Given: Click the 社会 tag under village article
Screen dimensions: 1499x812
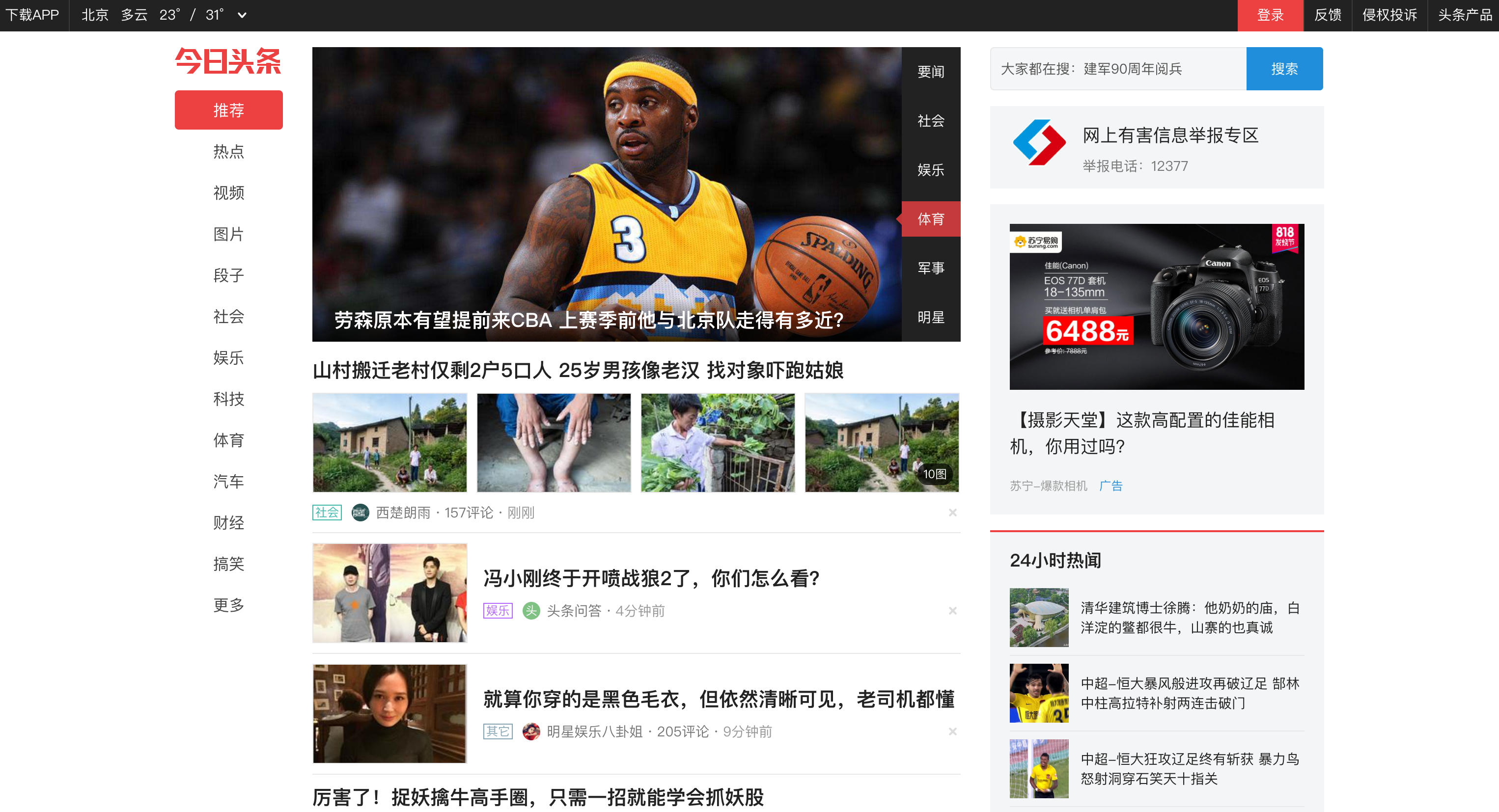Looking at the screenshot, I should [327, 513].
